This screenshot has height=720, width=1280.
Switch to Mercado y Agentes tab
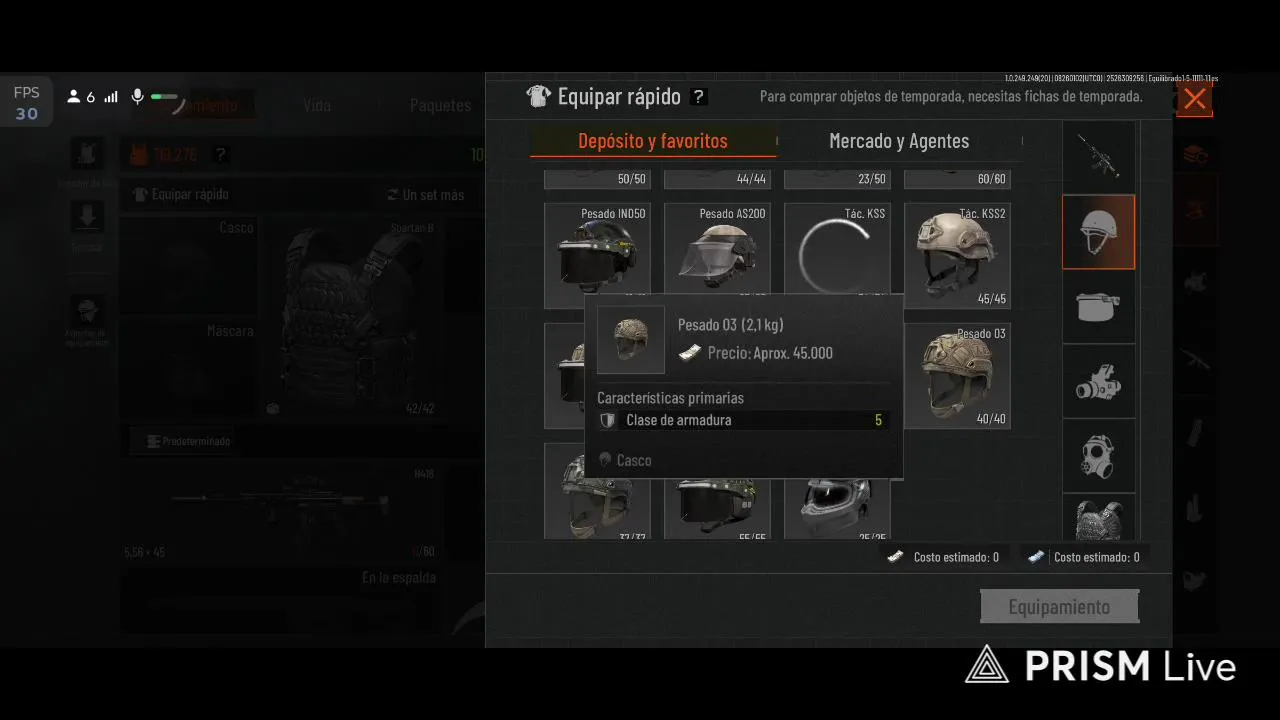899,141
